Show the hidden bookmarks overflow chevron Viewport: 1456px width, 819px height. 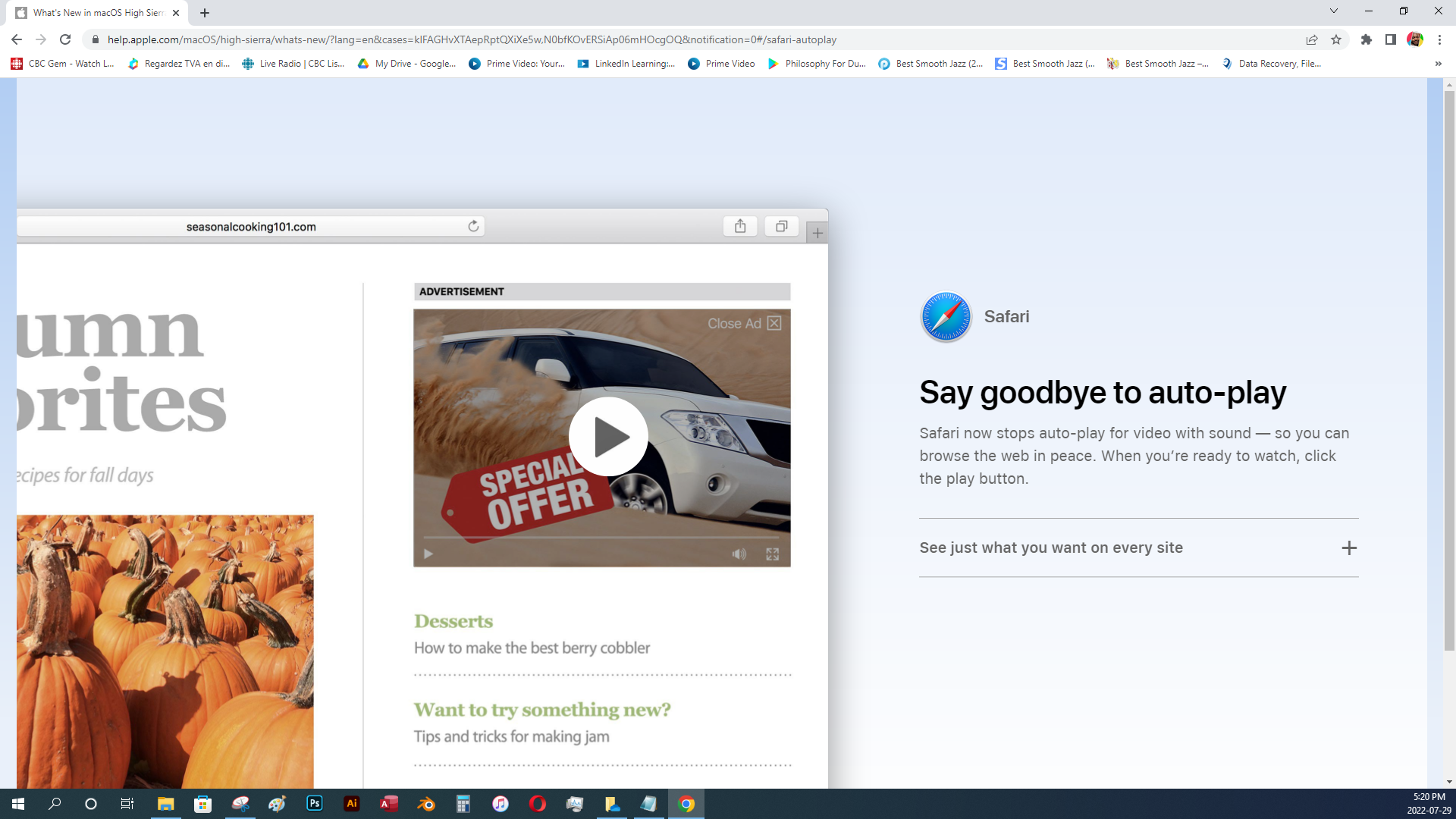pos(1438,64)
